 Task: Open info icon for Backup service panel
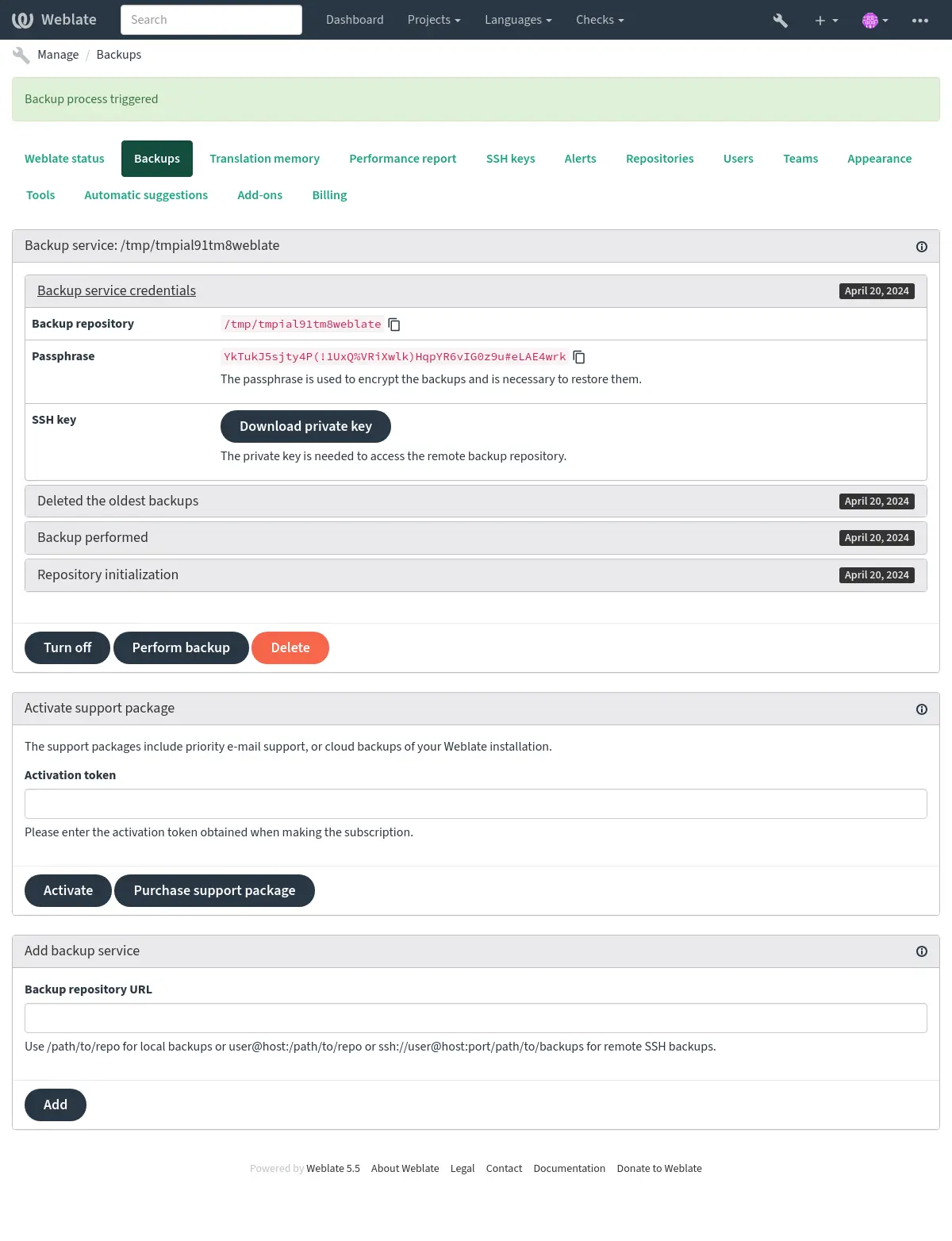coord(922,247)
